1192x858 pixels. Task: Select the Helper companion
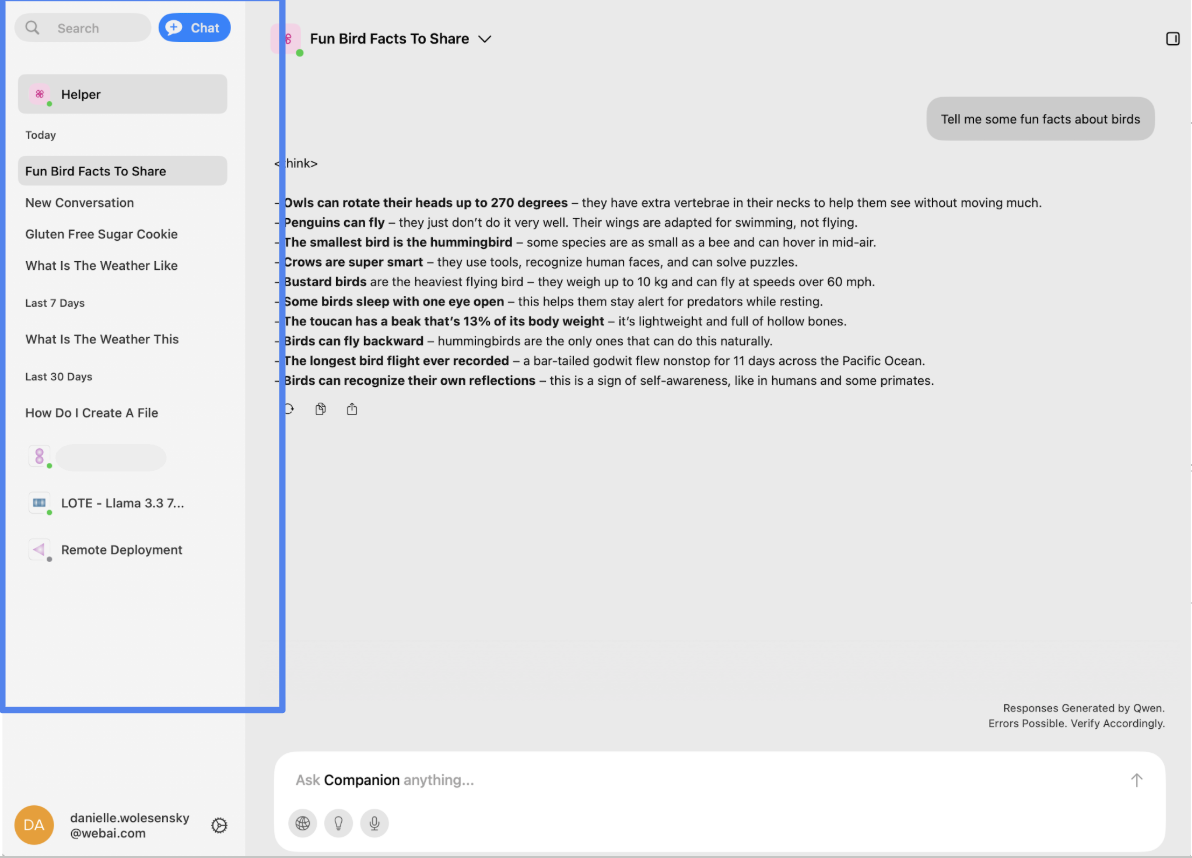coord(122,94)
